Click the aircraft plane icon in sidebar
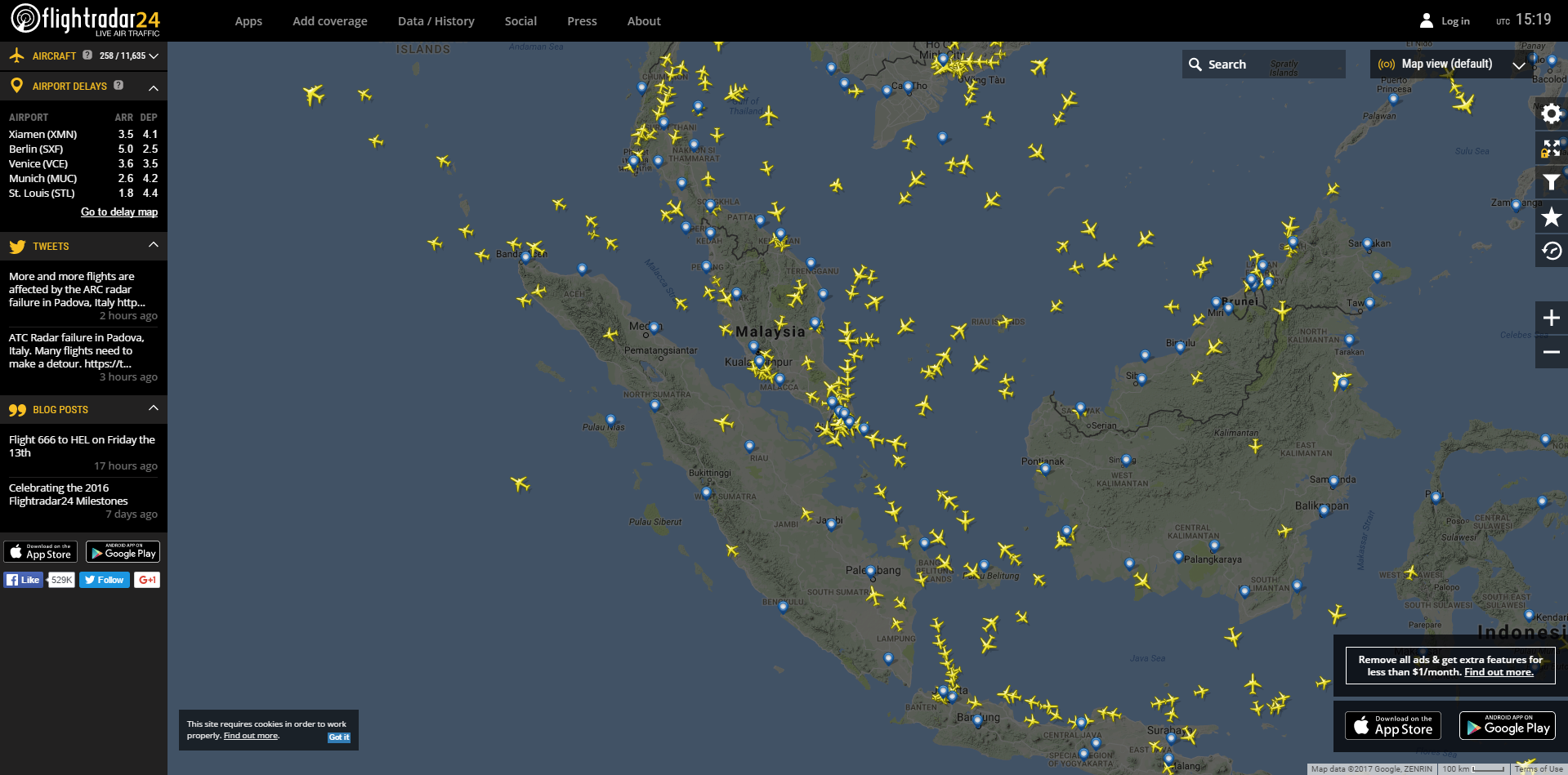The image size is (1568, 775). pos(16,56)
